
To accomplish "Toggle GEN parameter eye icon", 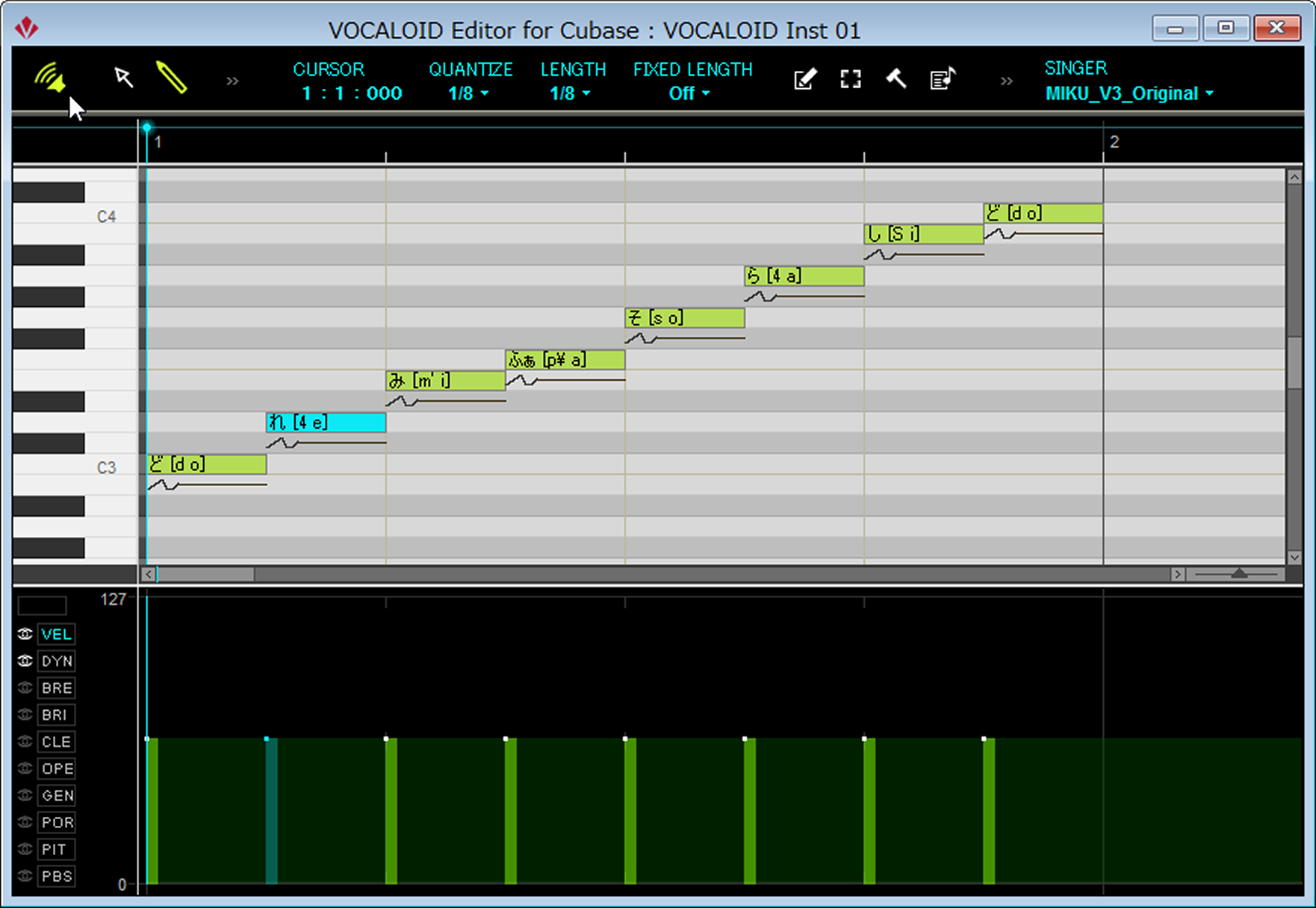I will pyautogui.click(x=25, y=795).
